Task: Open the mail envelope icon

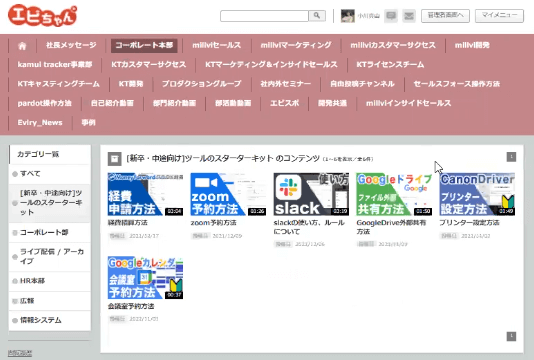Action: pos(409,16)
